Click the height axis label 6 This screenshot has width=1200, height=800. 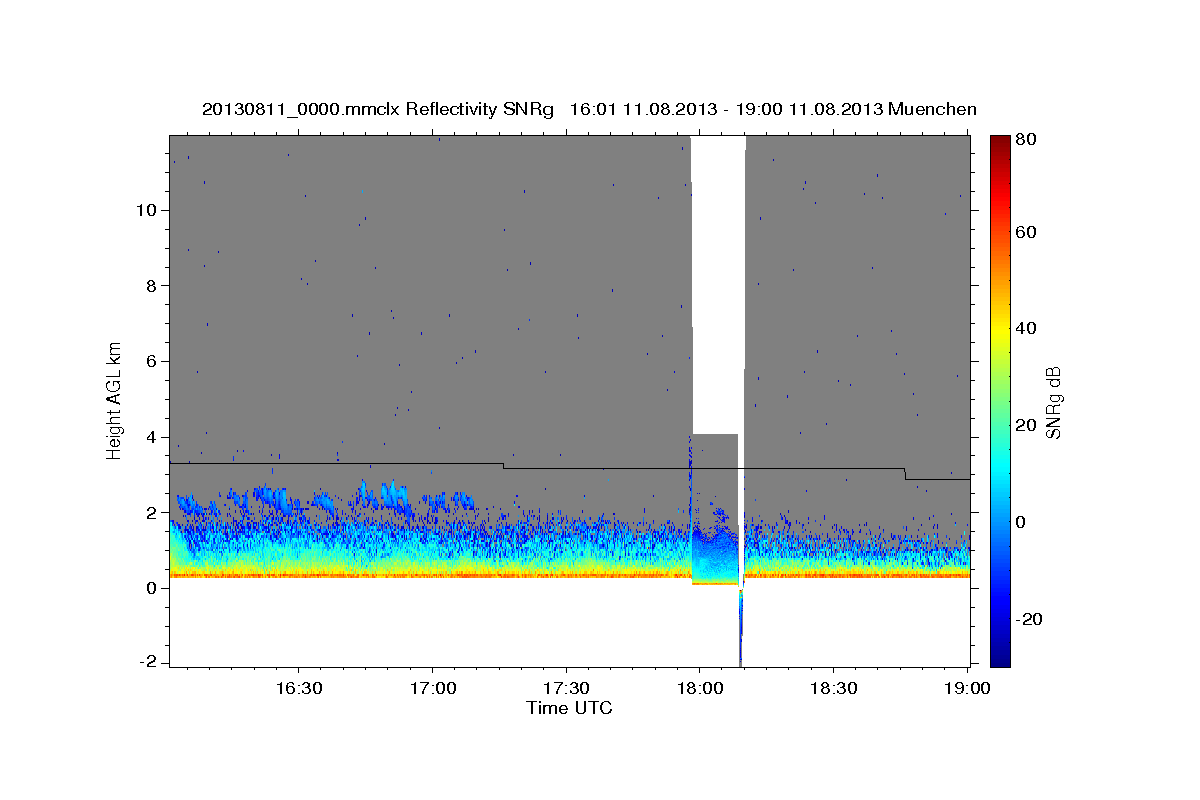click(x=152, y=361)
